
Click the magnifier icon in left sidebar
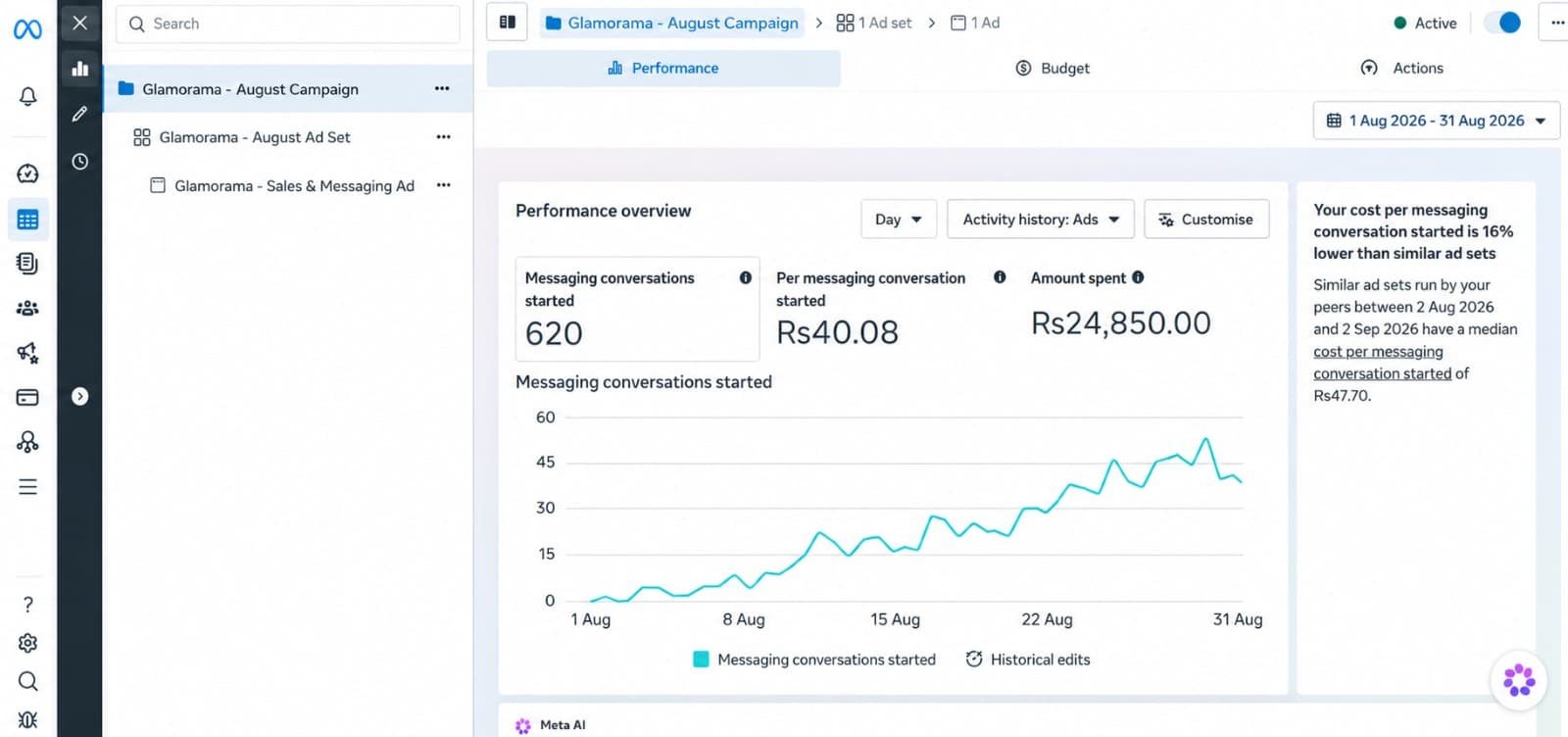[27, 681]
